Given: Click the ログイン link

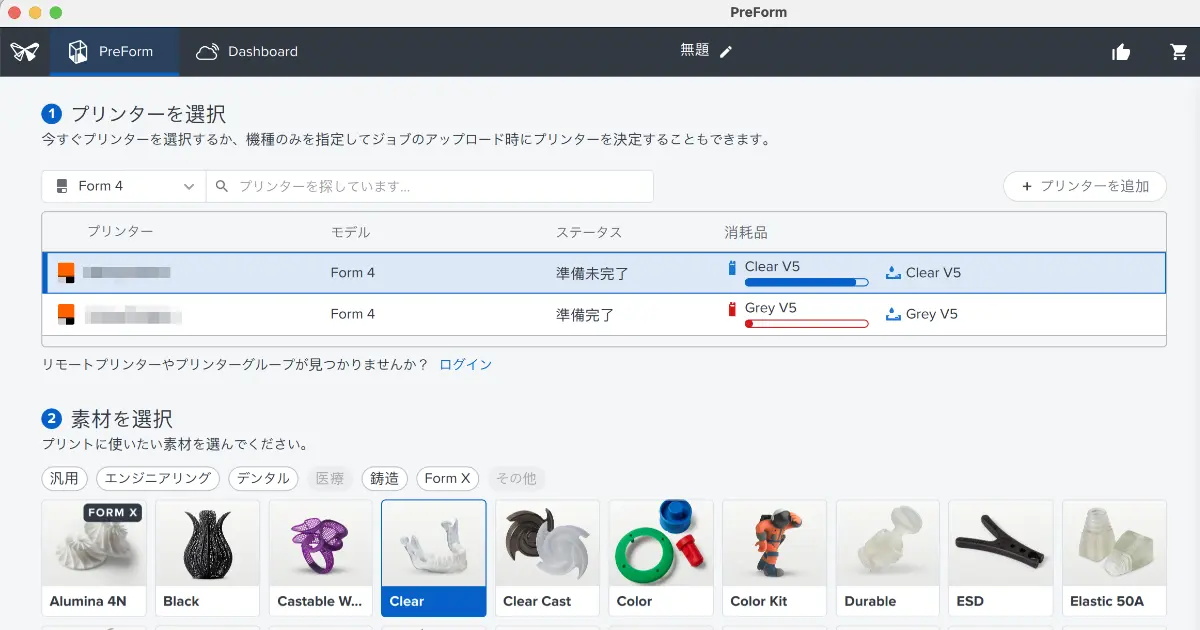Looking at the screenshot, I should [x=466, y=364].
